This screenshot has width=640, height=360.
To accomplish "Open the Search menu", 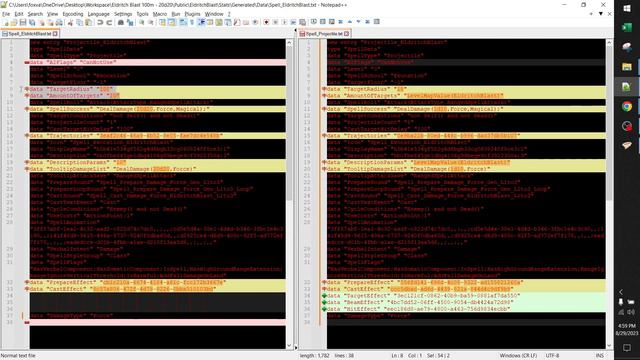I will (x=35, y=14).
